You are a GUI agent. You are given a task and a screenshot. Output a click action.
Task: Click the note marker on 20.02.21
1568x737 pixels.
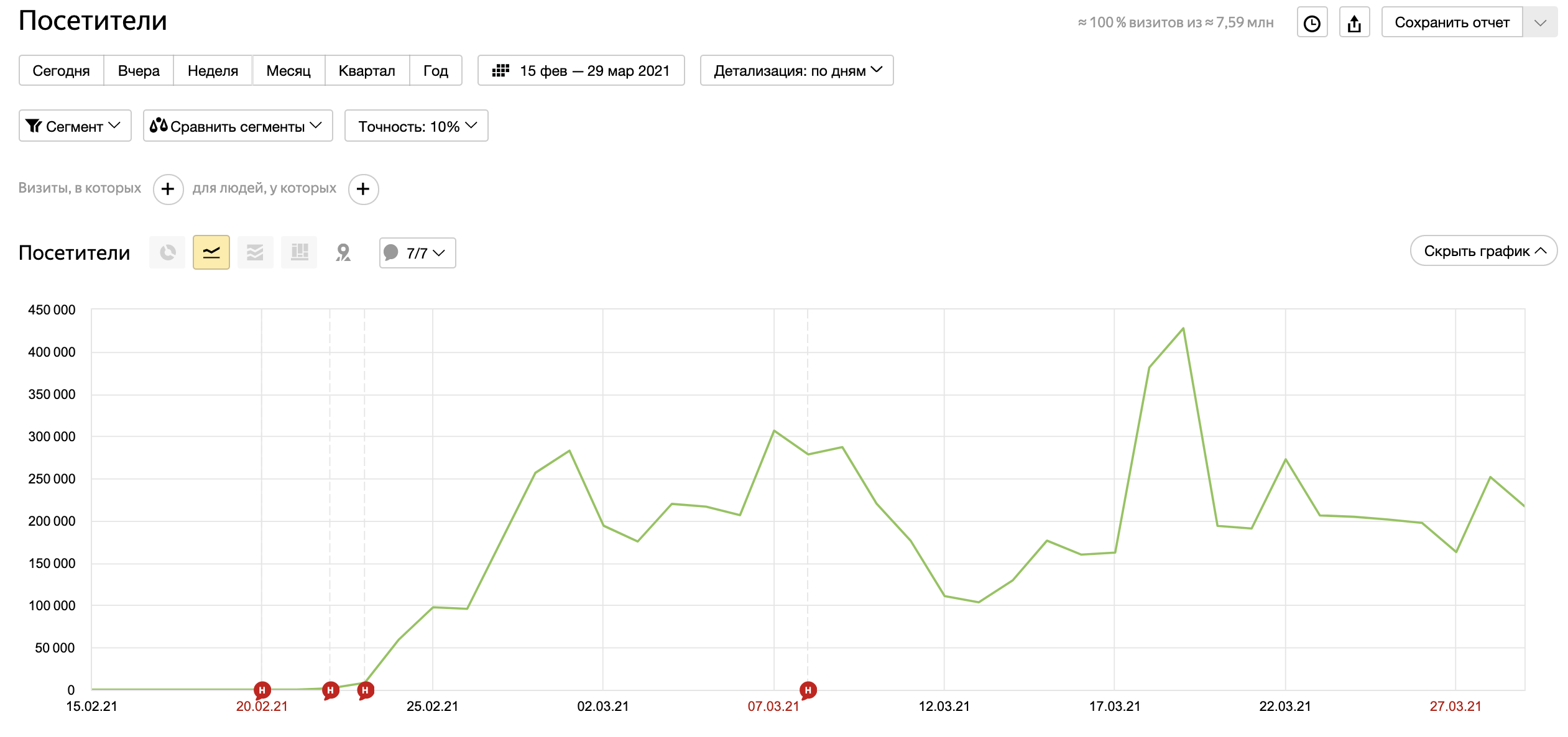(262, 690)
